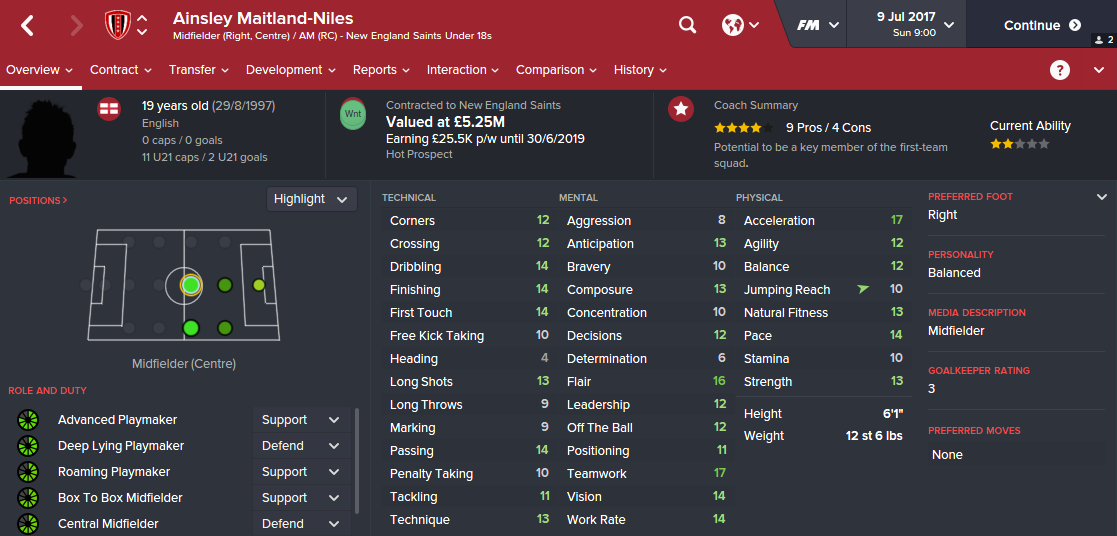Open the Development menu
Viewport: 1117px width, 536px height.
291,70
